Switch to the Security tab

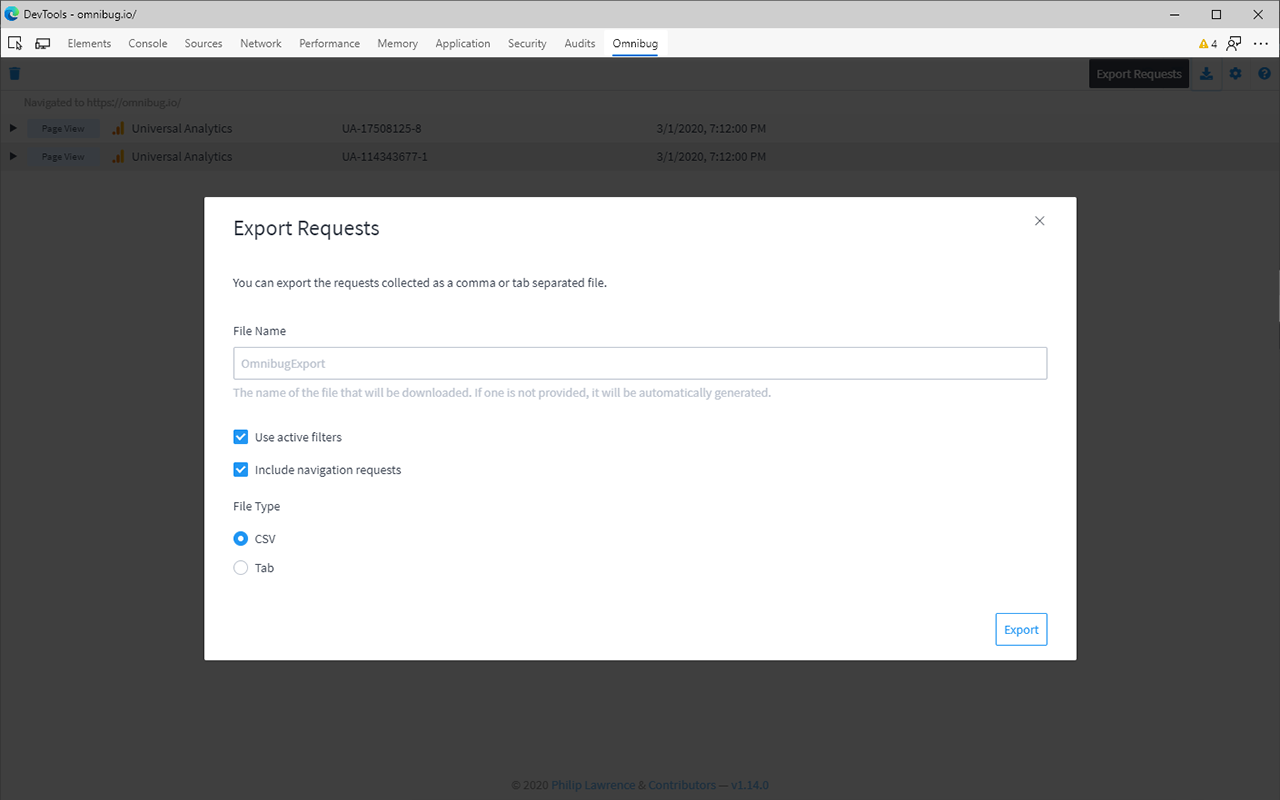pos(527,44)
